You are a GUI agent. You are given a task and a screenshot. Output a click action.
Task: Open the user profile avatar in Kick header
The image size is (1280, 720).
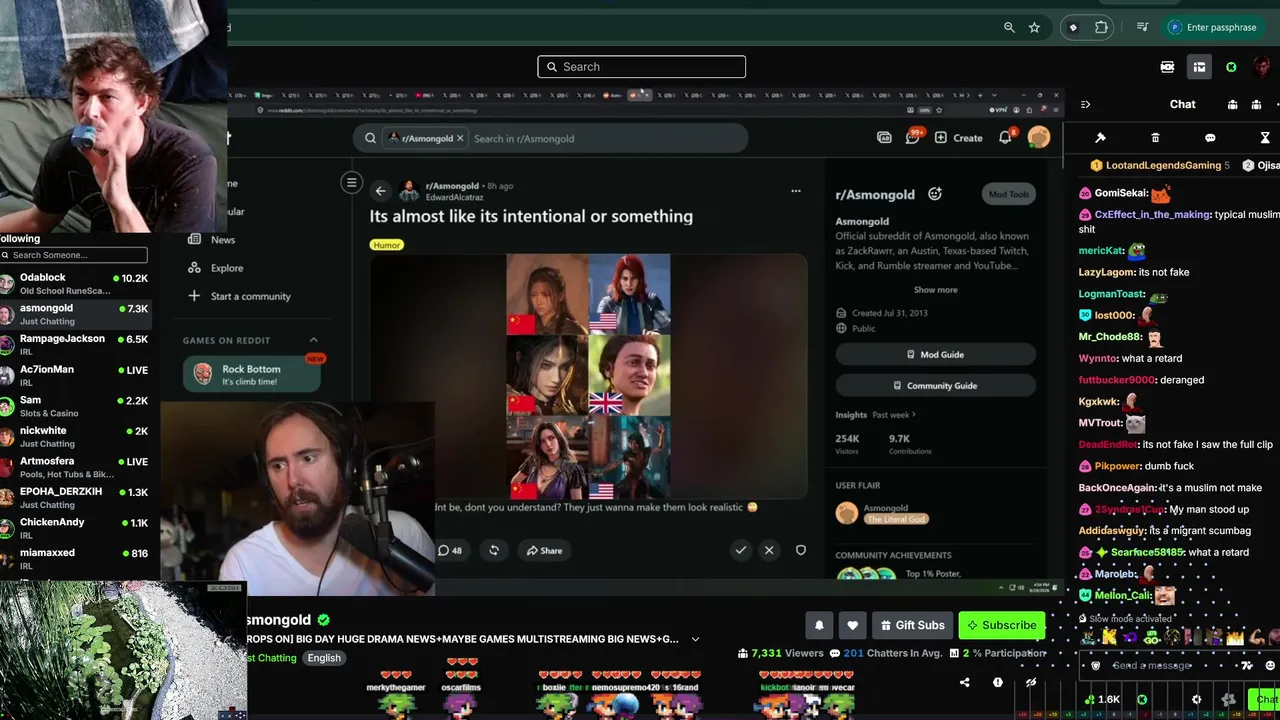click(1262, 67)
